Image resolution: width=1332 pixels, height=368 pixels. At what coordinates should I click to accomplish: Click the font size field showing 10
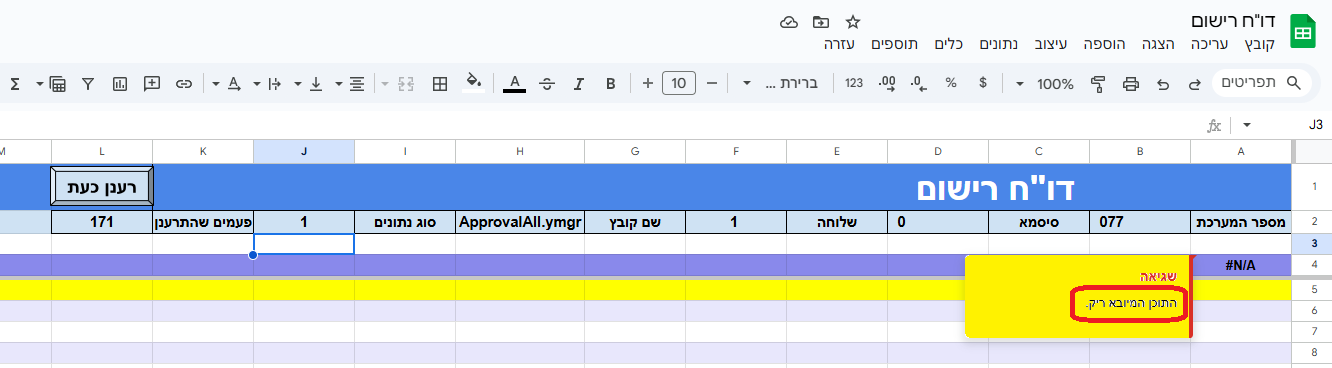click(680, 83)
